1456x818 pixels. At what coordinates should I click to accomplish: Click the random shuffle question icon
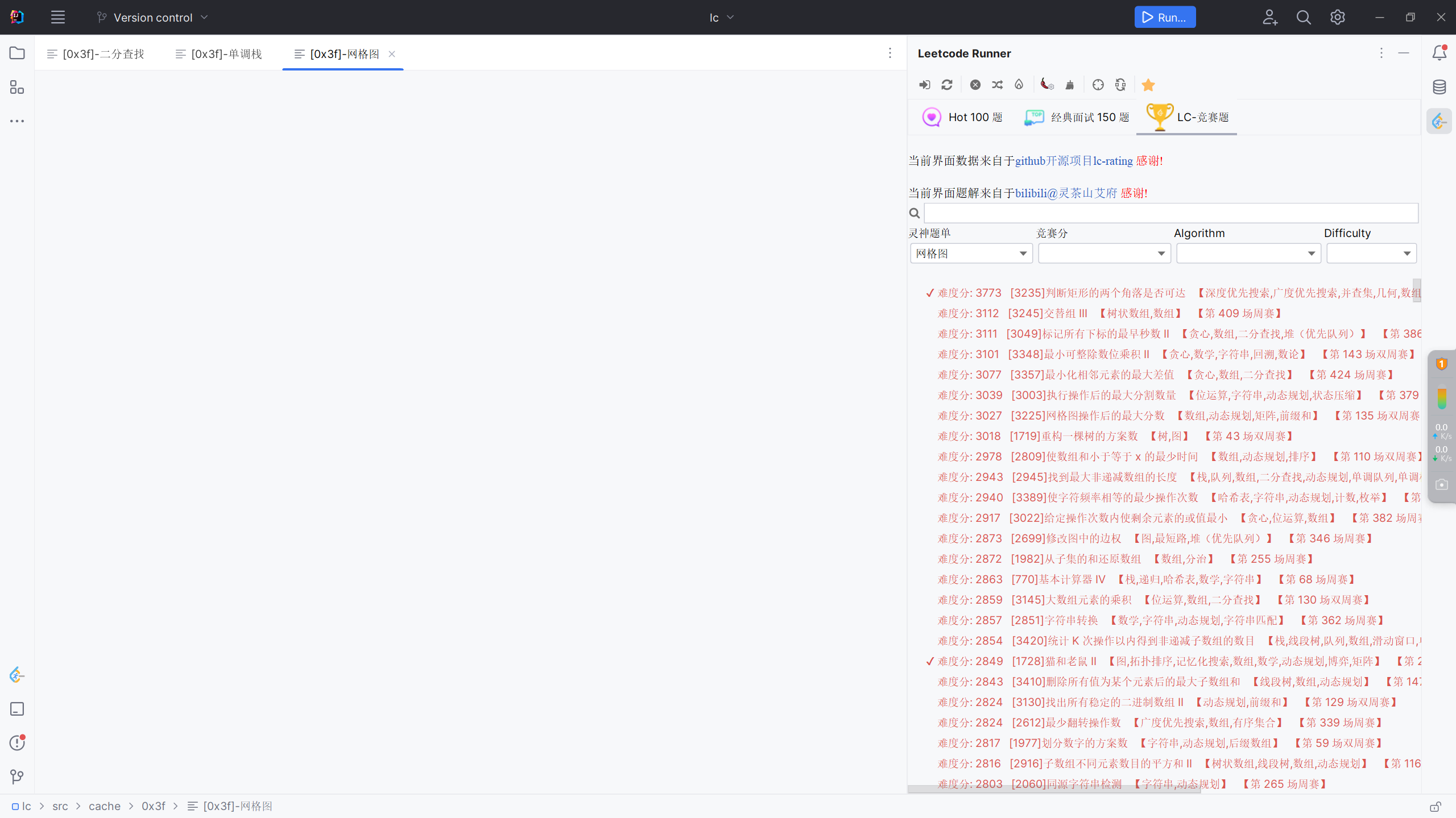(998, 85)
